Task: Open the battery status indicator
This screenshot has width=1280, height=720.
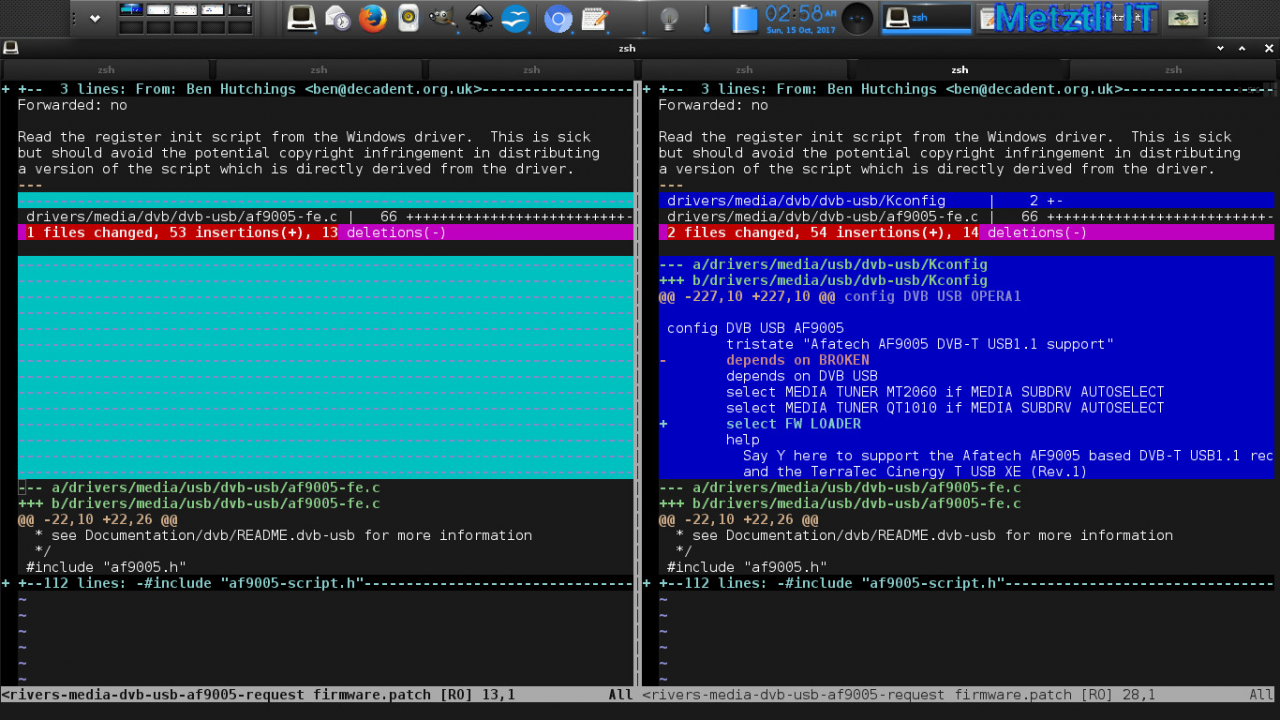Action: coord(744,18)
